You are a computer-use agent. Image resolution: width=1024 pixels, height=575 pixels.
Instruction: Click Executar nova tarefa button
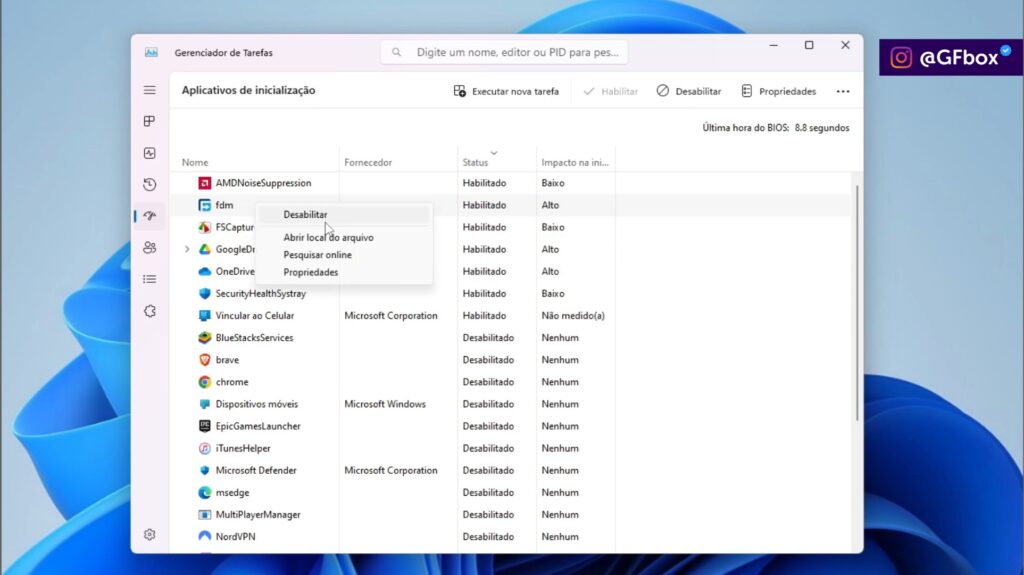click(x=506, y=91)
